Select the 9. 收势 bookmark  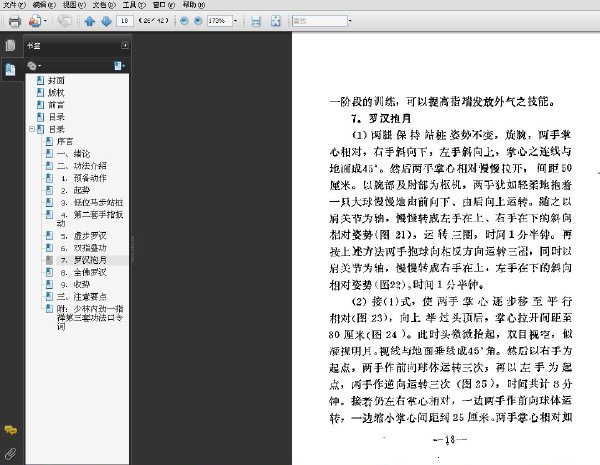pos(75,284)
